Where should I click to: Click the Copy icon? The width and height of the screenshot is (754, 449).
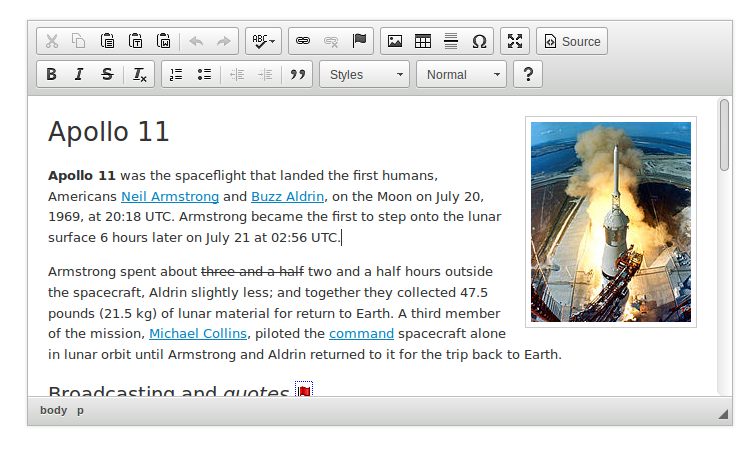click(79, 41)
